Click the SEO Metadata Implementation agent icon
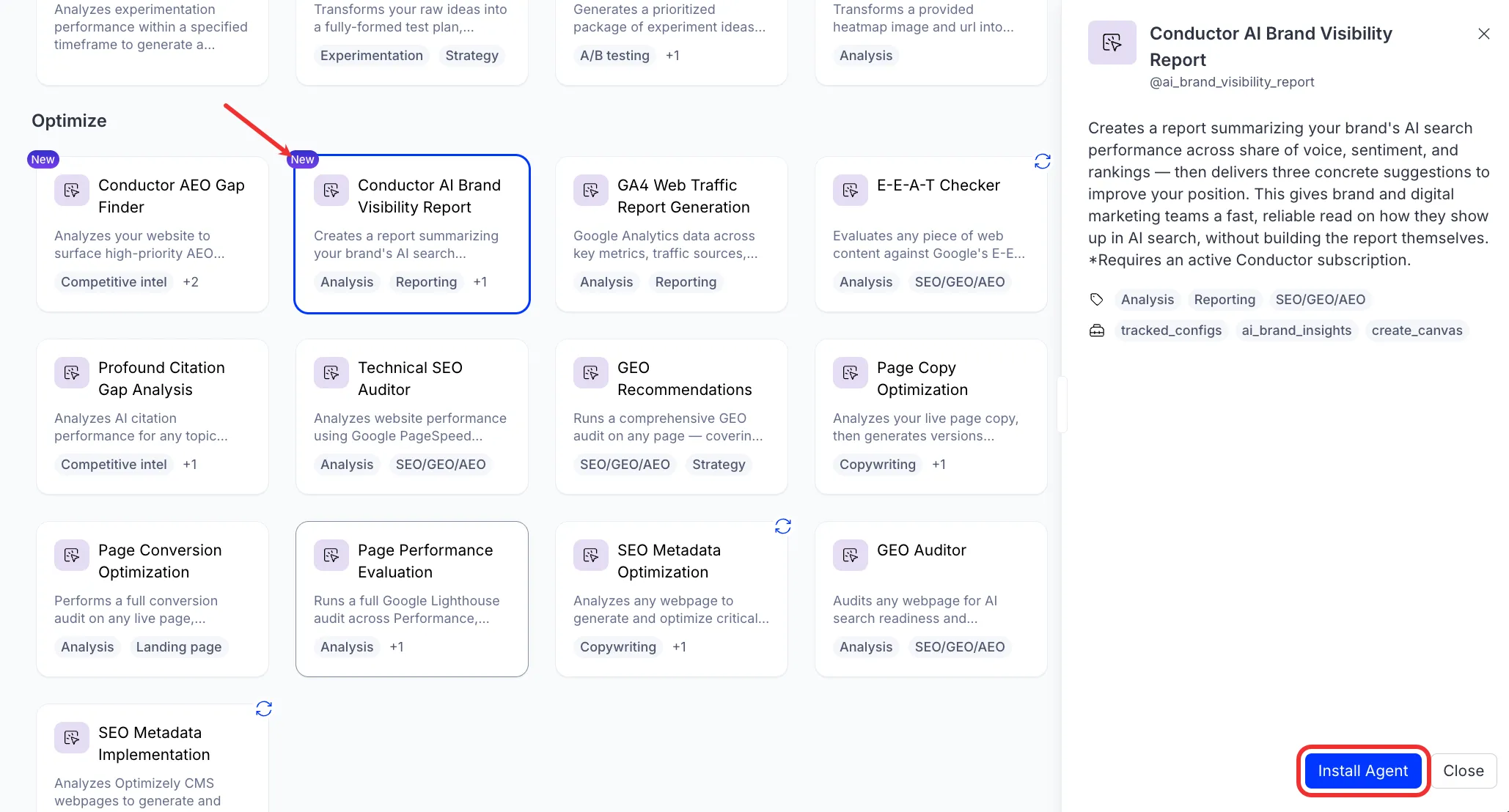 72,738
